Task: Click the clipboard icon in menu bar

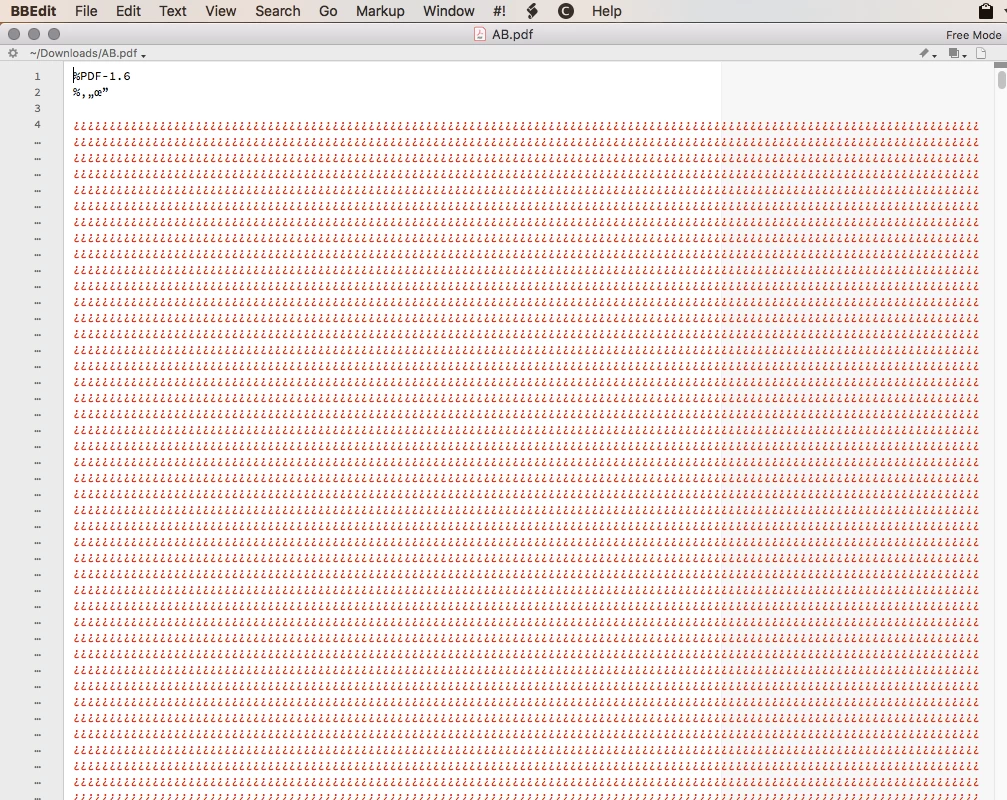Action: pyautogui.click(x=986, y=11)
